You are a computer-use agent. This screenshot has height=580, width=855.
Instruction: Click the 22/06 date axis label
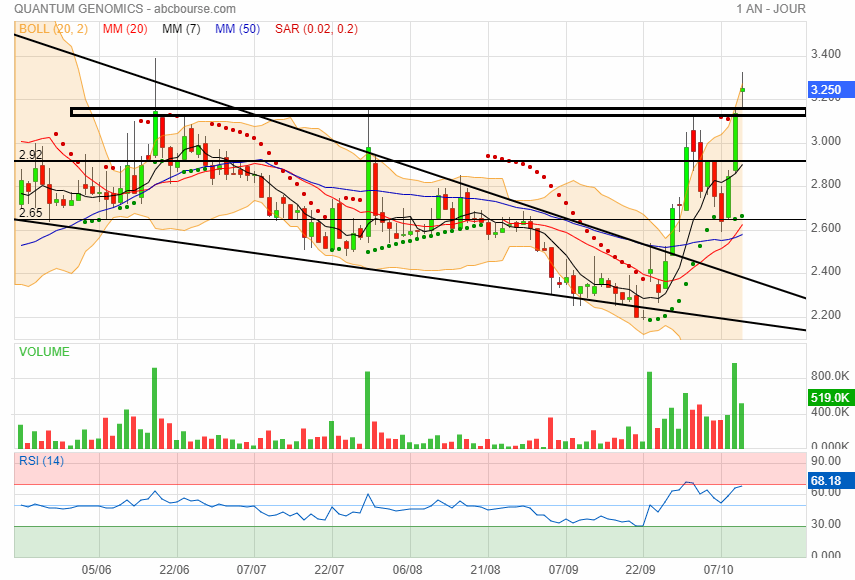click(174, 570)
